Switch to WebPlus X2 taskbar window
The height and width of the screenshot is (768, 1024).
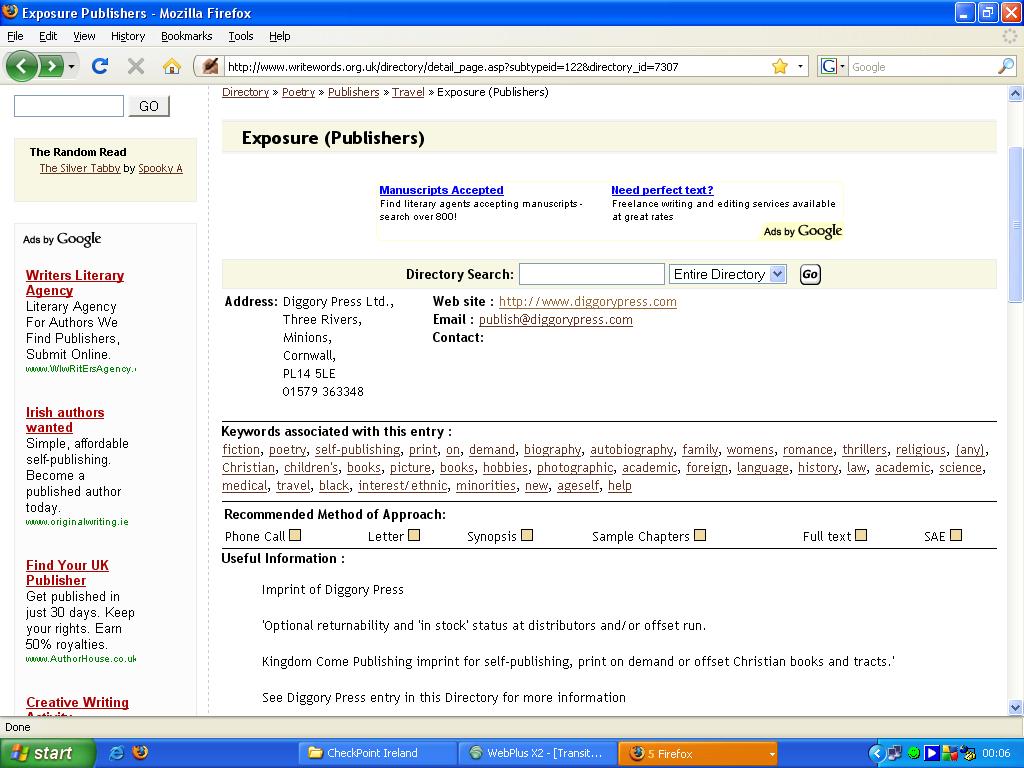[x=537, y=753]
